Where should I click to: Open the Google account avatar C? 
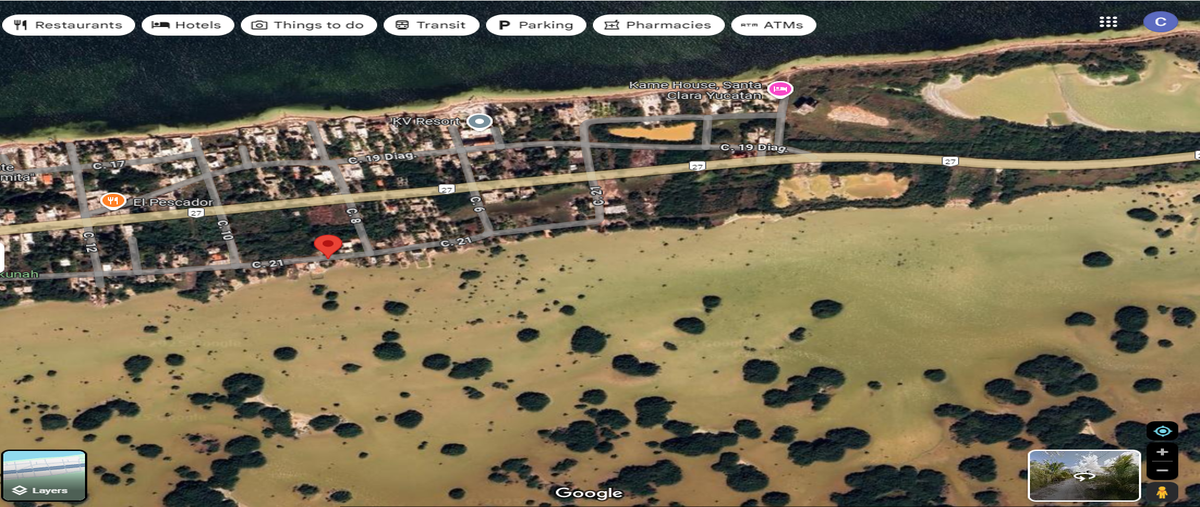coord(1160,22)
